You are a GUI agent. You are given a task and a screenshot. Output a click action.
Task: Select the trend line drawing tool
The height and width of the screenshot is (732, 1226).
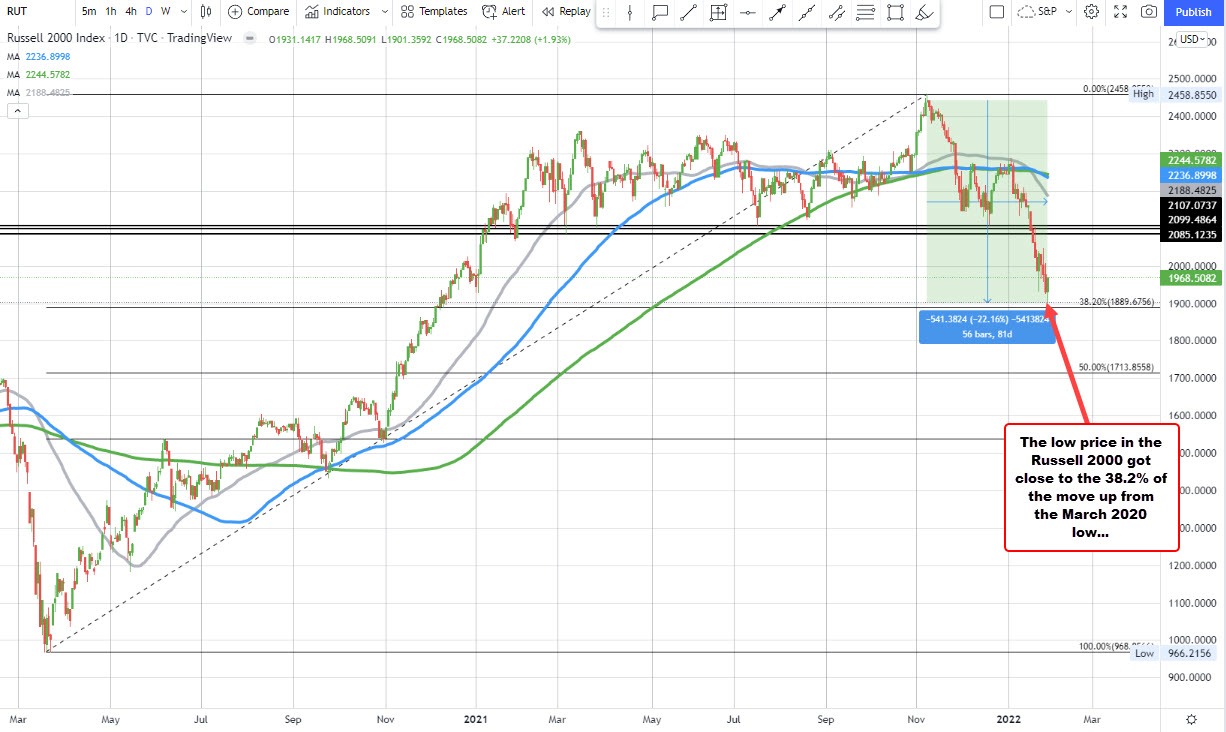pos(689,12)
